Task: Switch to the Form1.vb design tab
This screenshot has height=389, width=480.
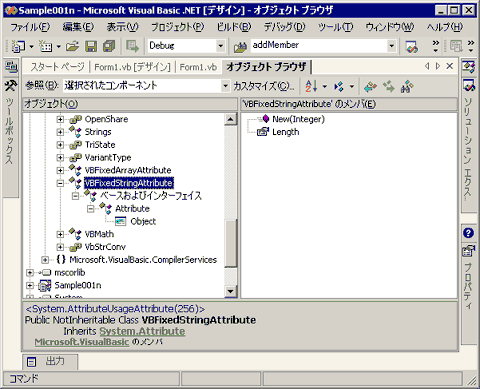Action: point(132,67)
